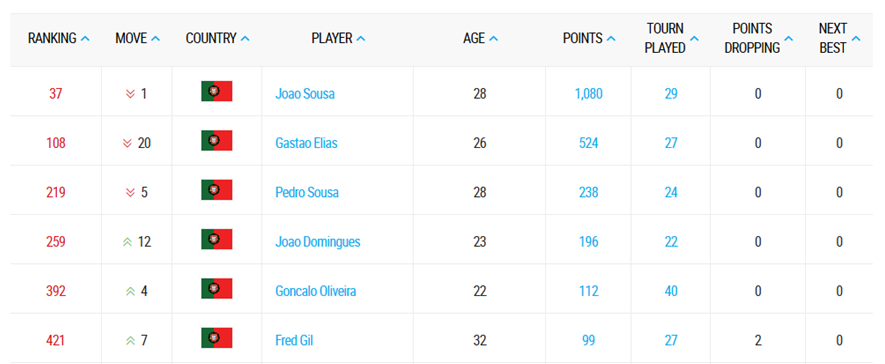Viewport: 885px width, 364px height.
Task: Sort by the Age column arrow
Action: pyautogui.click(x=493, y=38)
